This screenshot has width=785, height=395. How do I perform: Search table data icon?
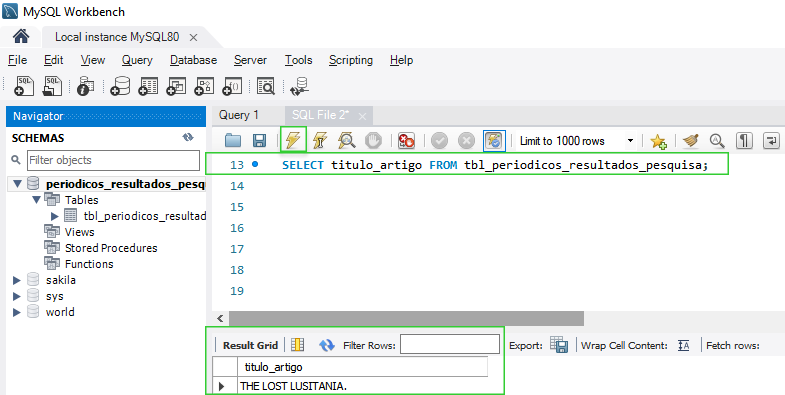pyautogui.click(x=266, y=86)
